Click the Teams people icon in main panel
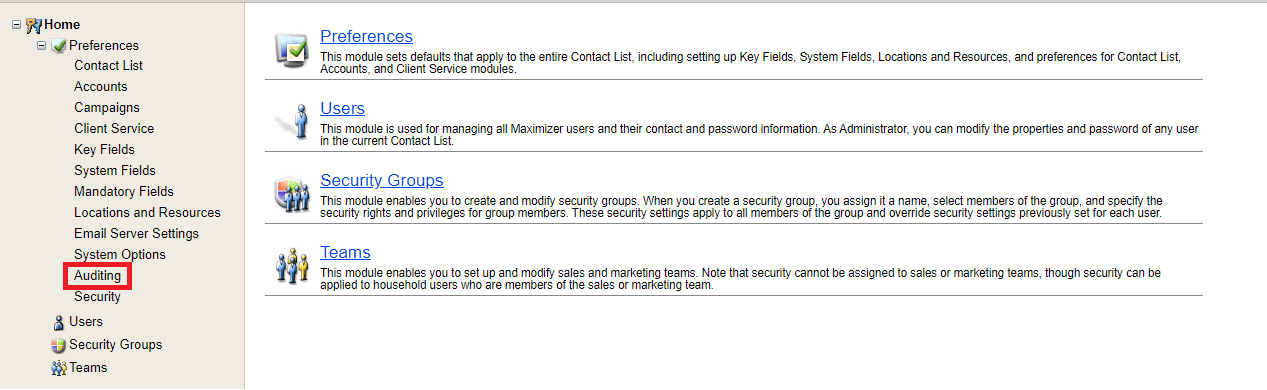 point(292,264)
